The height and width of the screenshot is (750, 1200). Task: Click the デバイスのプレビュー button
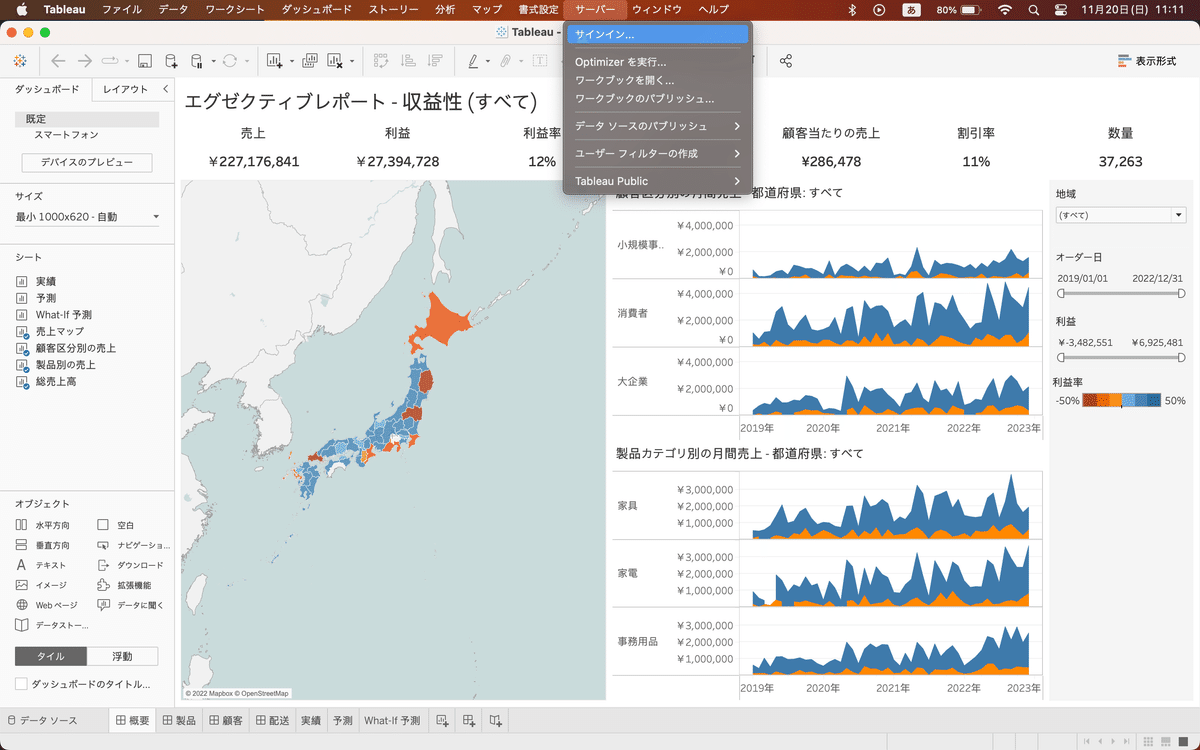[x=87, y=162]
